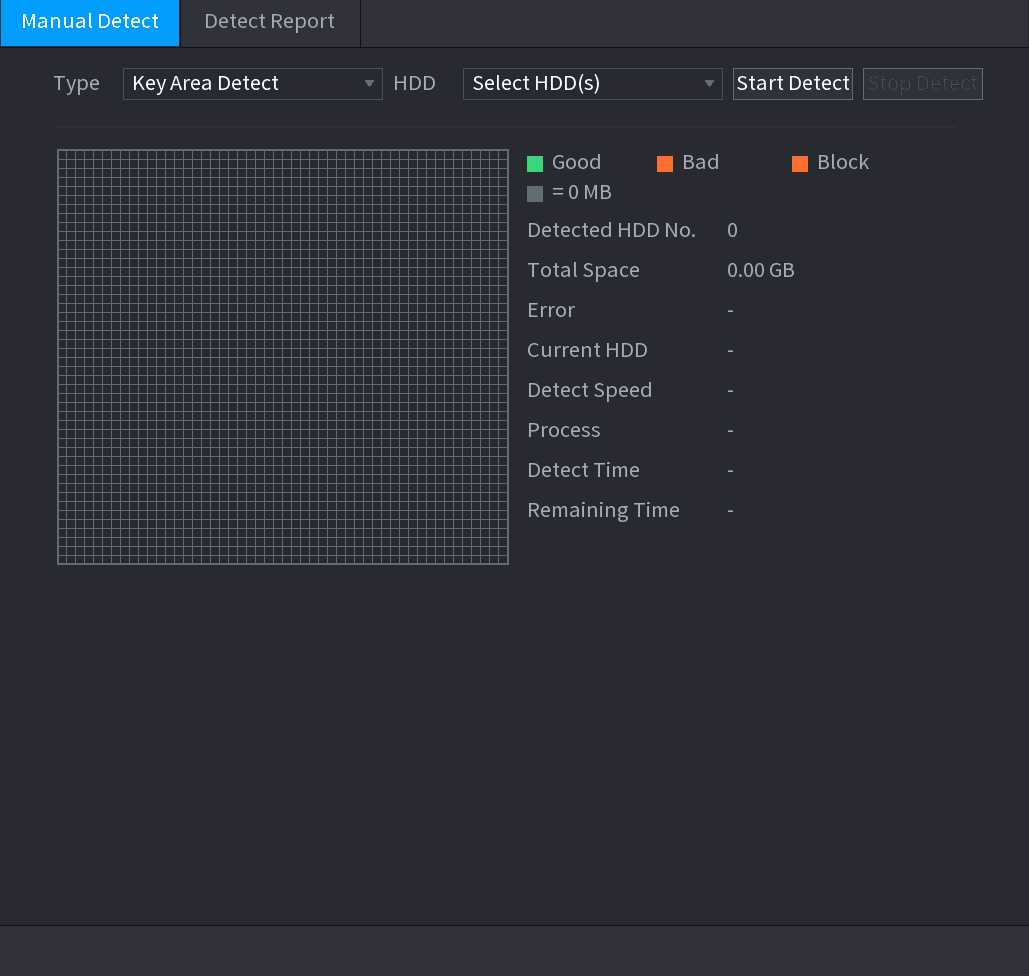Select the 'Current HDD' label
Screen dimensions: 1029x976
587,350
